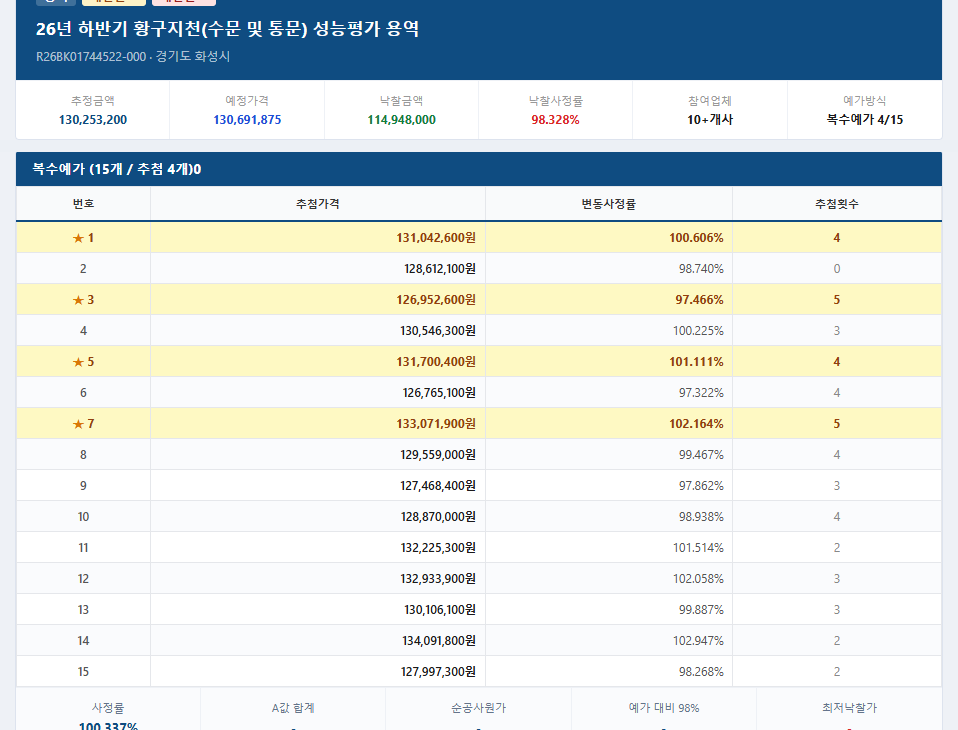Click the rate 98.268%

tap(701, 671)
